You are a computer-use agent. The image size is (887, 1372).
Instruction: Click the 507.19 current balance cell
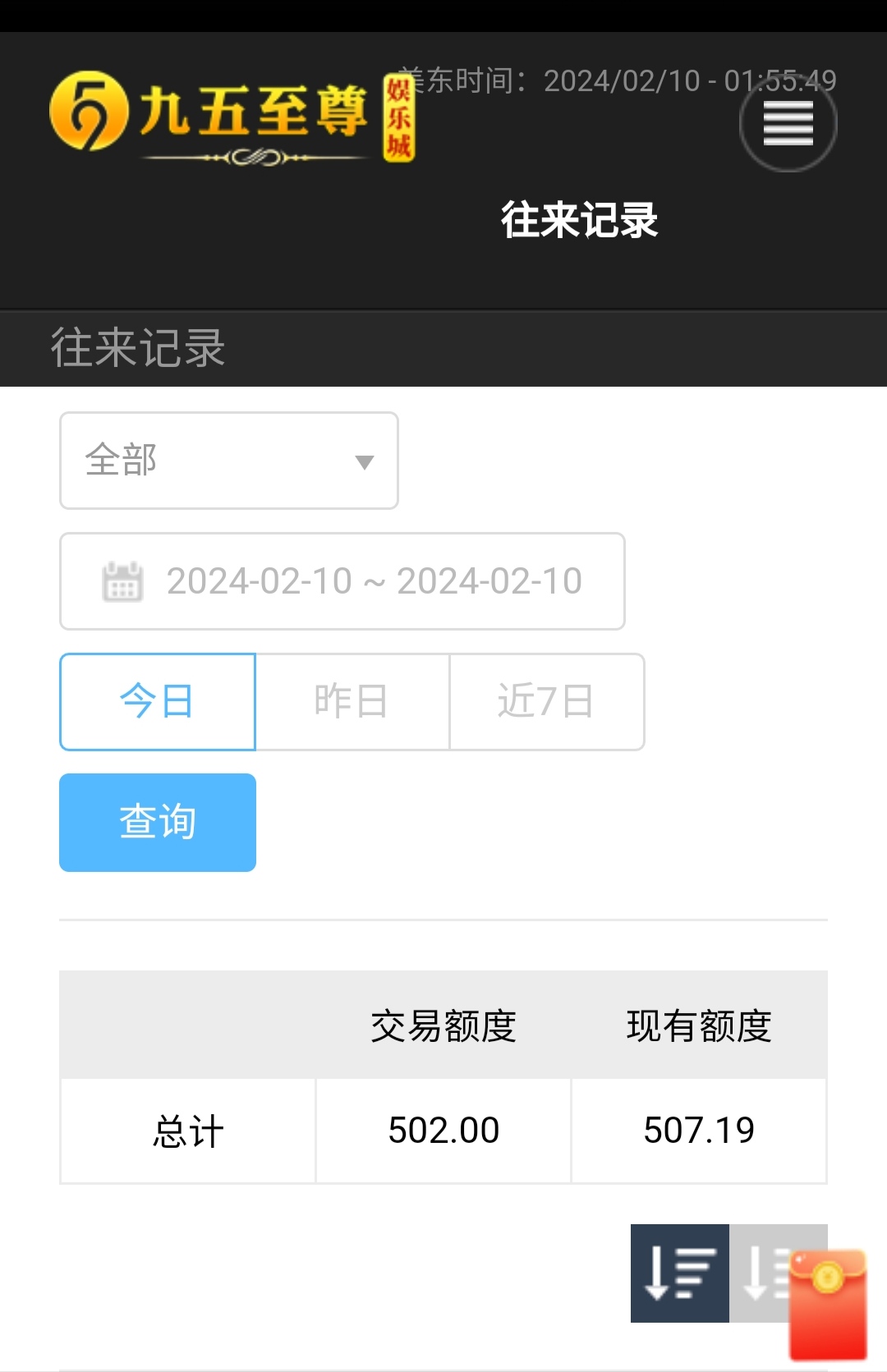tap(699, 1131)
